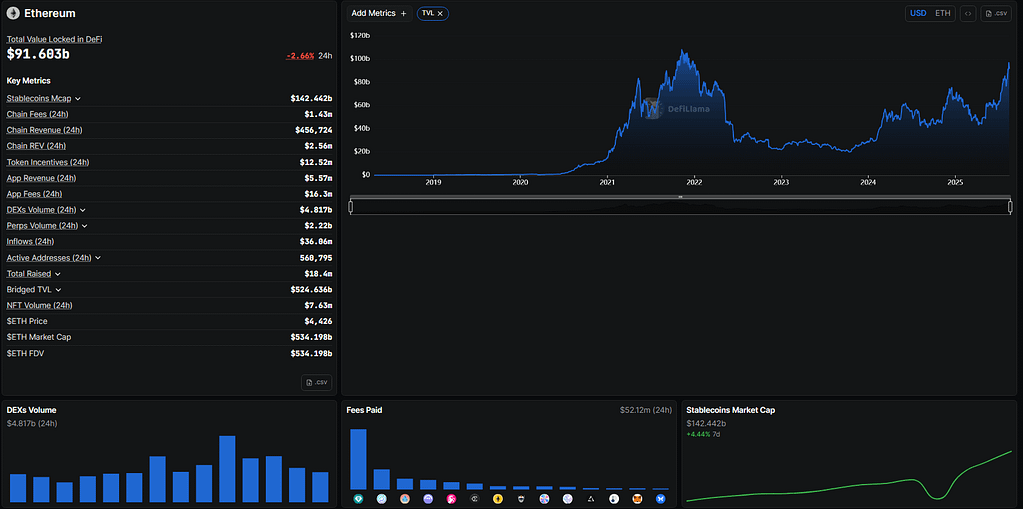Click the blue circle icon with white X-shaped mark
Viewport: 1023px width, 509px height.
pyautogui.click(x=661, y=499)
